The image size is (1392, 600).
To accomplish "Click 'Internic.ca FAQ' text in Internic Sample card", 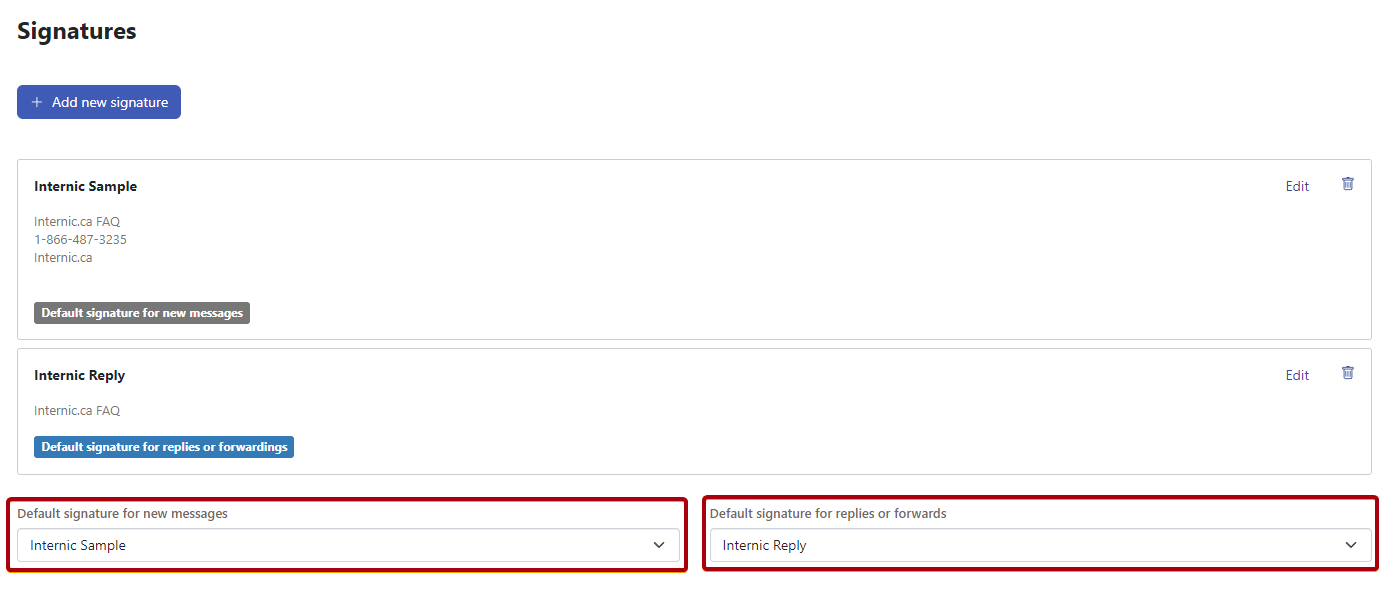I will pyautogui.click(x=77, y=222).
